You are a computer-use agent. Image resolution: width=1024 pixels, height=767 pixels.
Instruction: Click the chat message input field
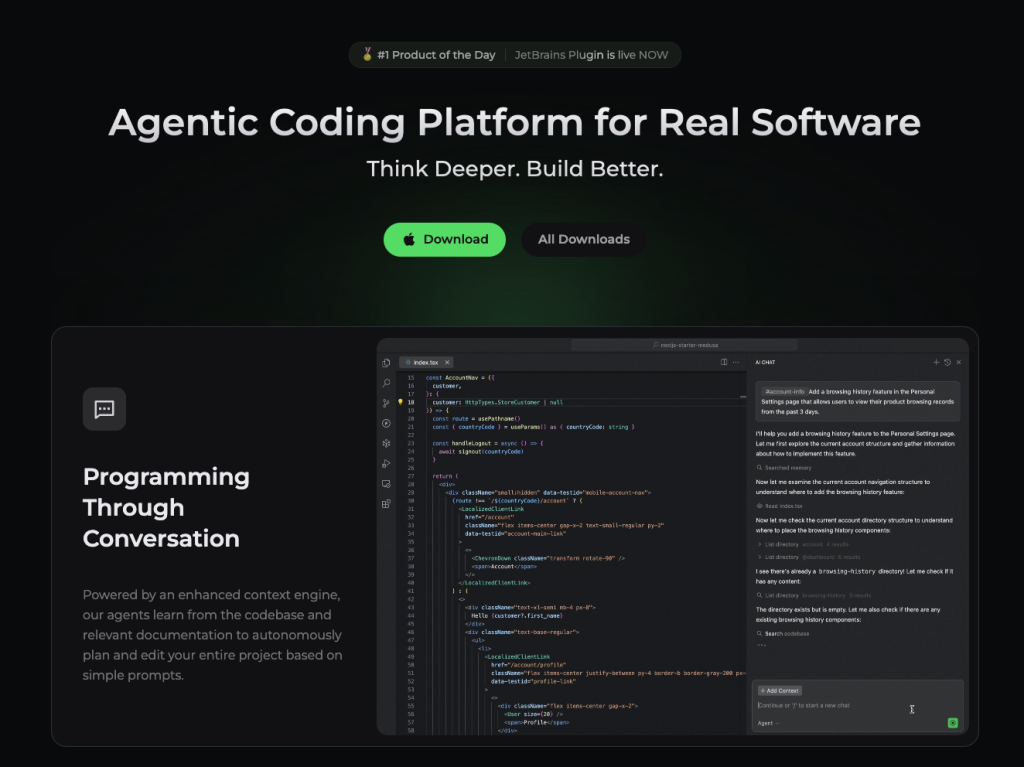[x=830, y=706]
